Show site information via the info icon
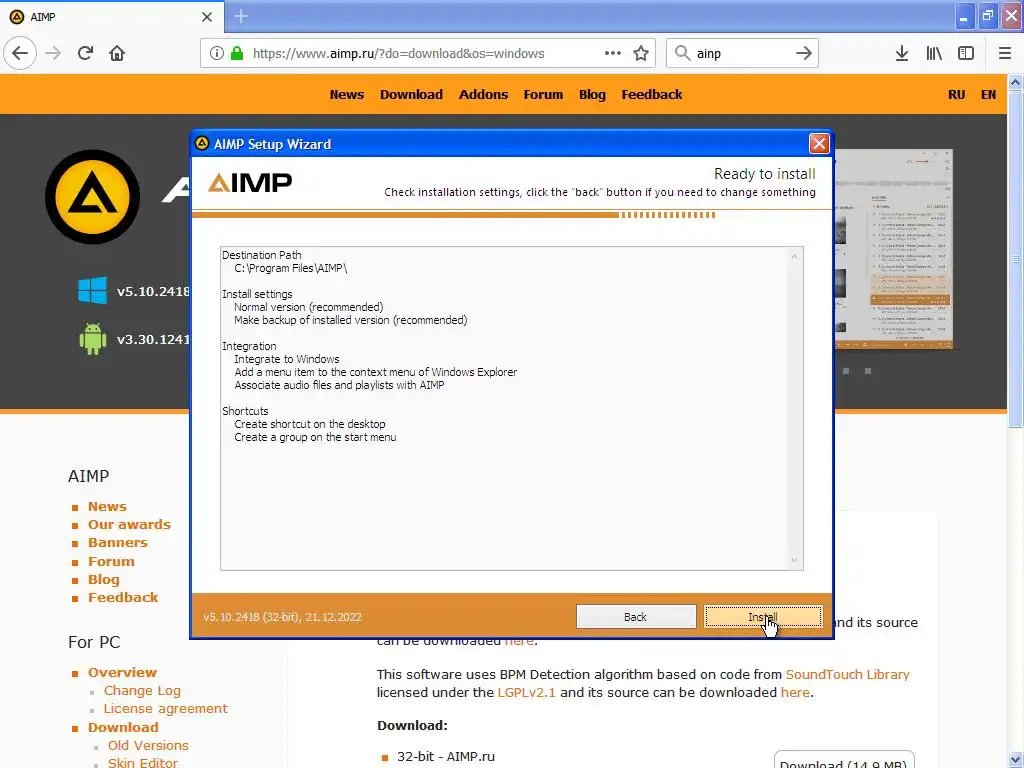This screenshot has height=768, width=1024. [217, 54]
